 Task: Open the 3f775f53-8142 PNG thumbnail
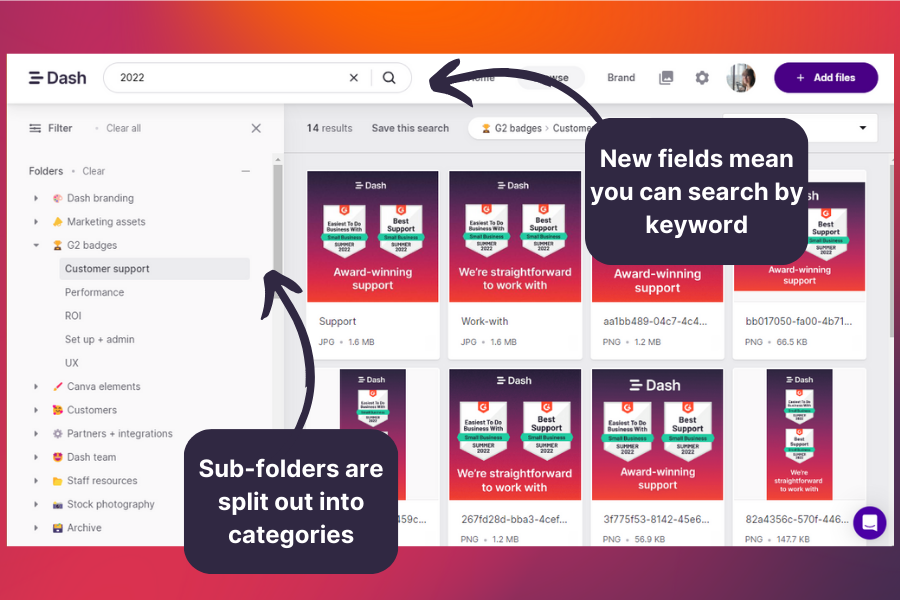[x=657, y=435]
